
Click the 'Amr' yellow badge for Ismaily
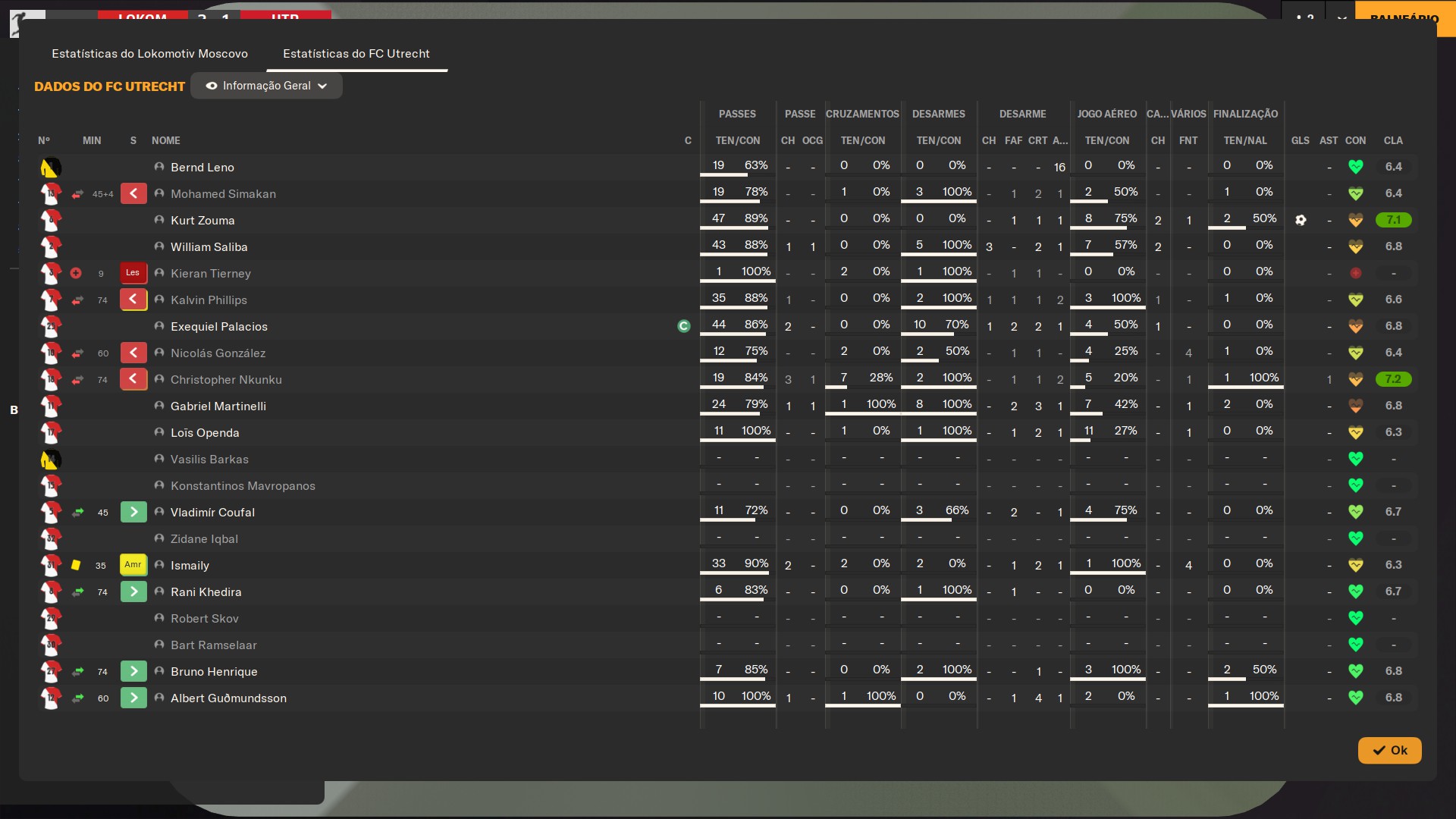[x=133, y=565]
